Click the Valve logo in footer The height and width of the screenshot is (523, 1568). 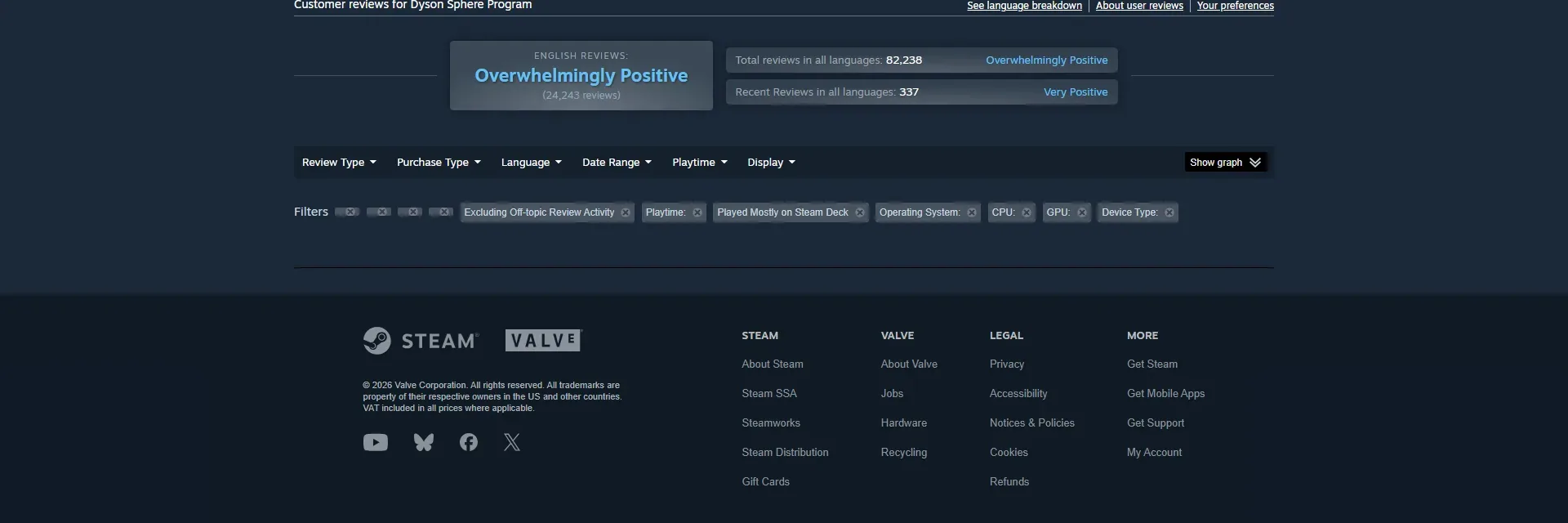(543, 340)
